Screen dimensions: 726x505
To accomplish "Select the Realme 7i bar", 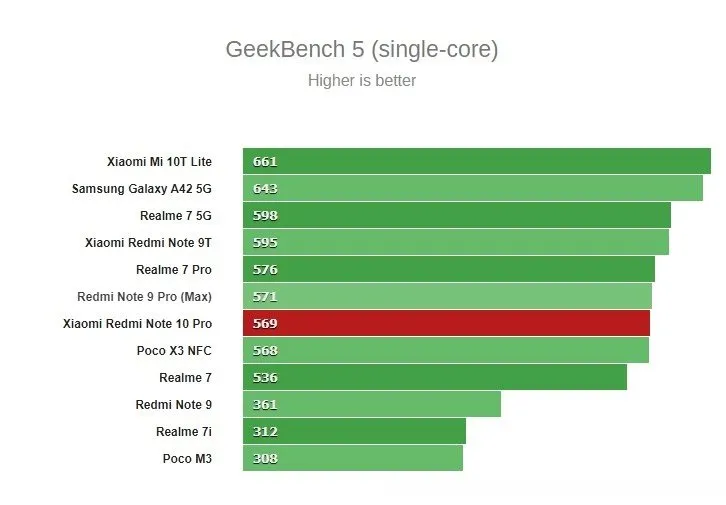I will click(x=354, y=431).
